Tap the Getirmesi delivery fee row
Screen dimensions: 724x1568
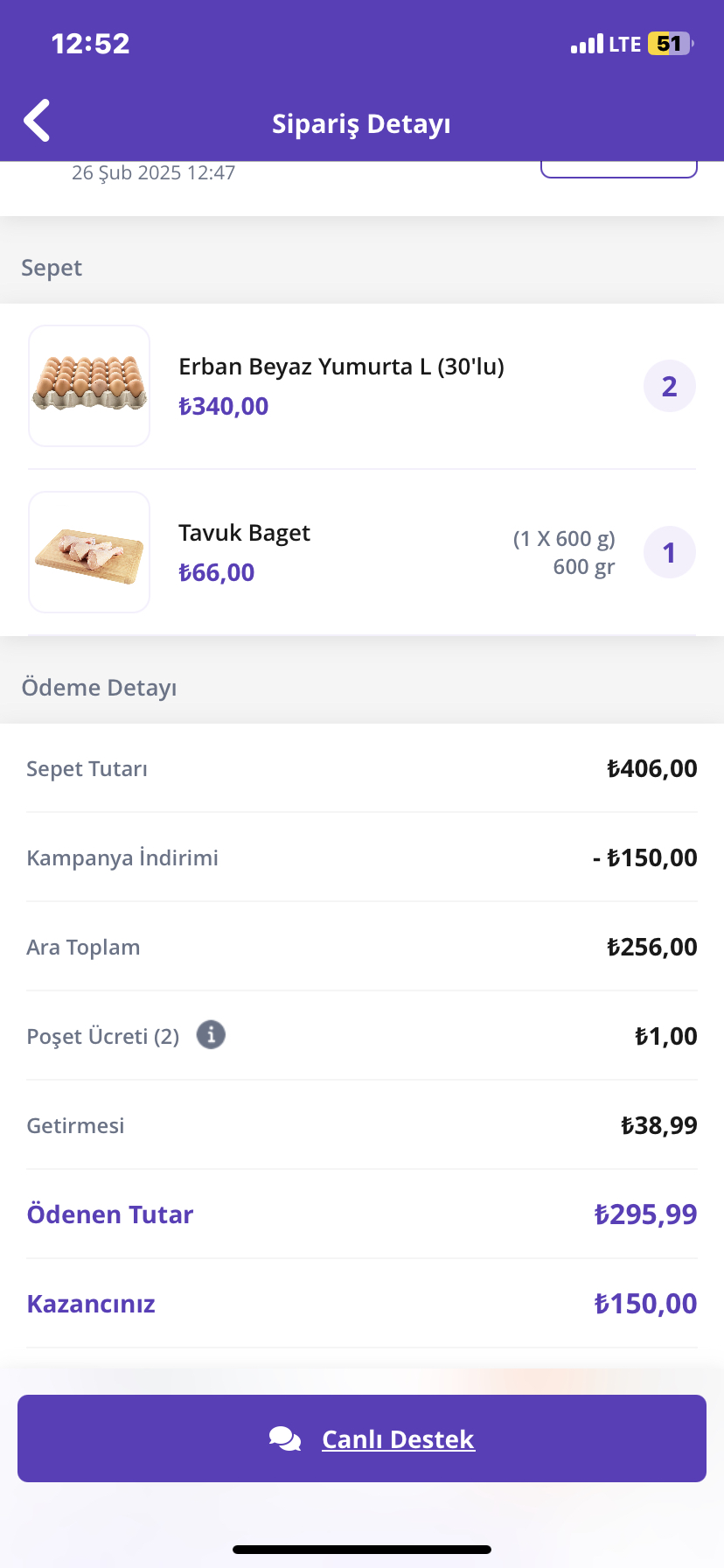click(362, 1125)
